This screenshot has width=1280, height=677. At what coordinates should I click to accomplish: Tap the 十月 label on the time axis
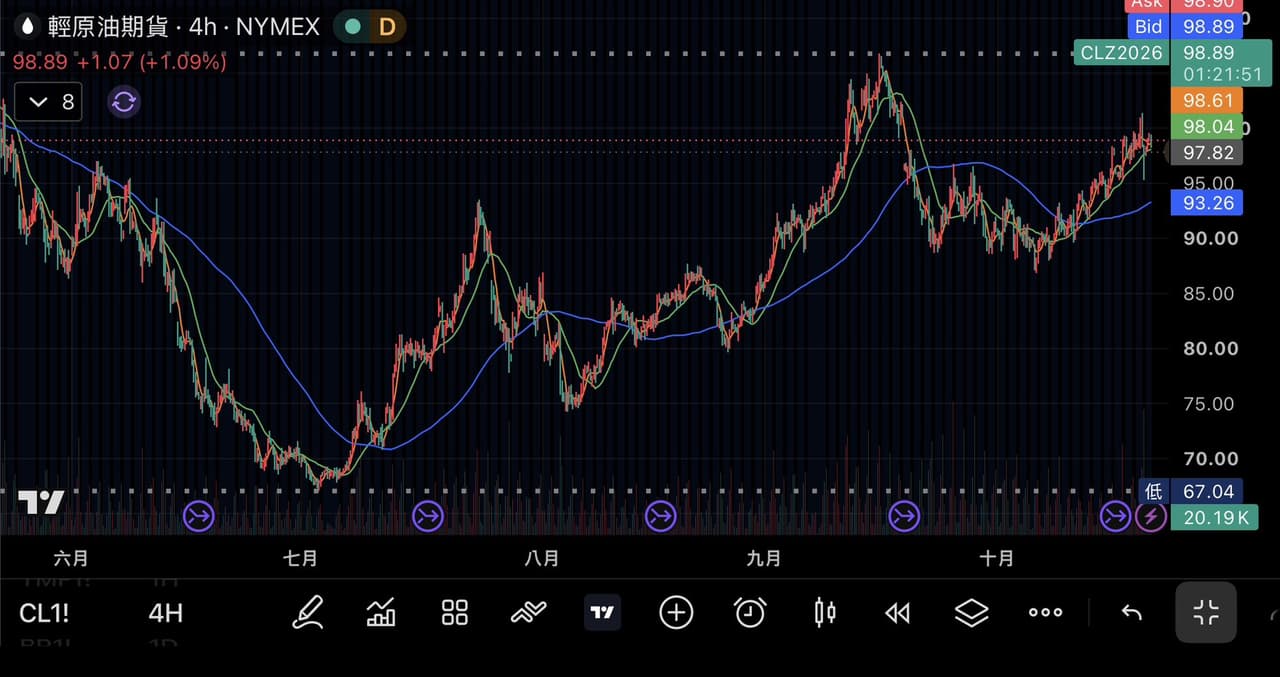pyautogui.click(x=996, y=559)
